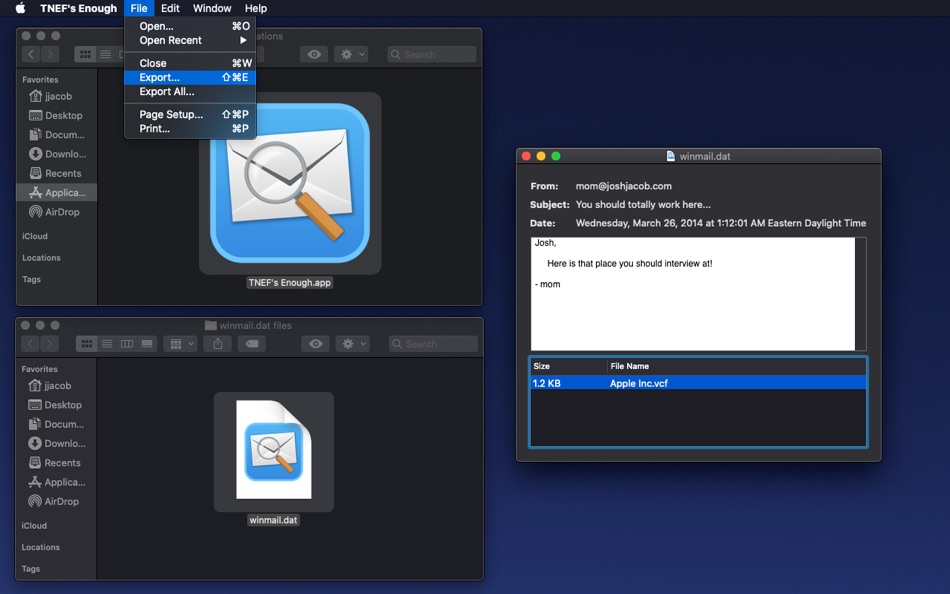Click the Edit Tags button in winmail.dat files window
Screen dimensions: 950x594
252,344
